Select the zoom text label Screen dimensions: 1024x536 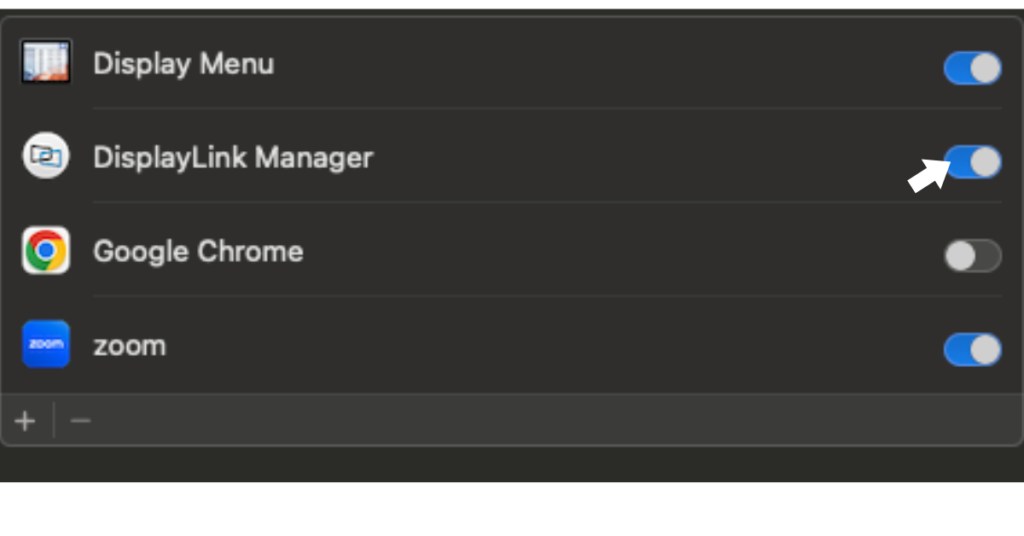pos(129,346)
